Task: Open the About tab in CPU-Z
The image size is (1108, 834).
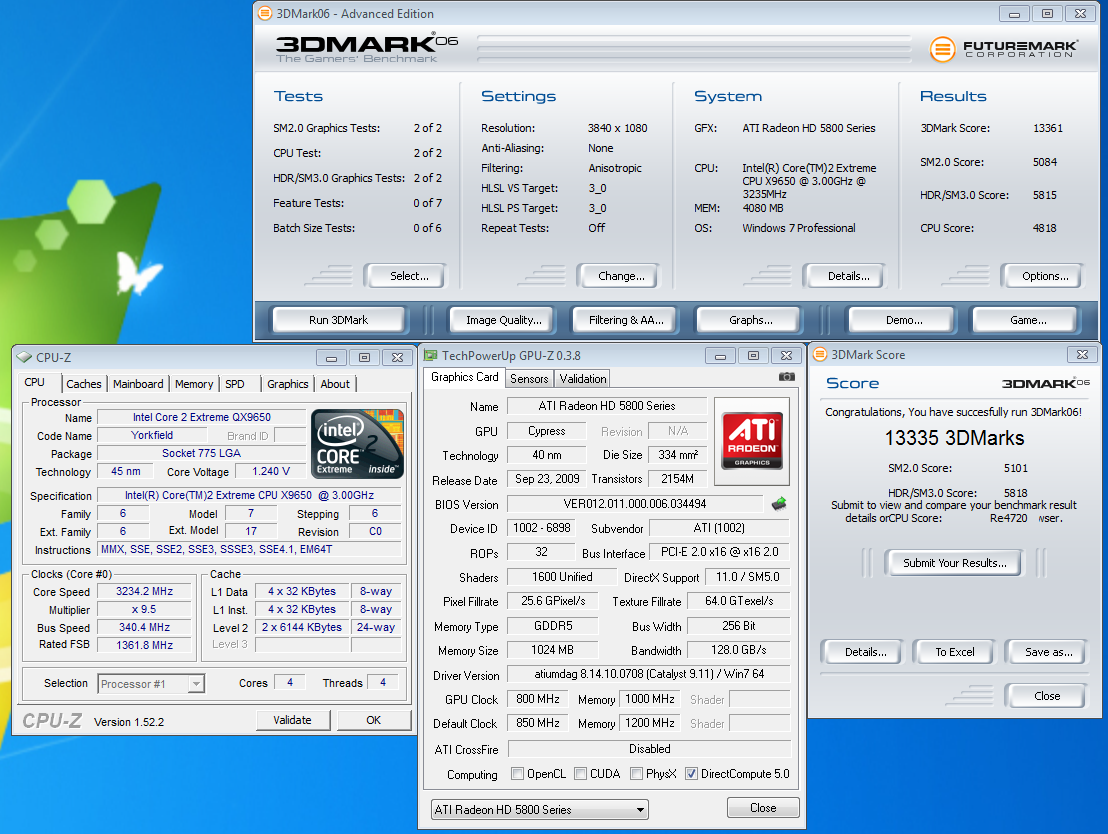Action: pyautogui.click(x=335, y=384)
